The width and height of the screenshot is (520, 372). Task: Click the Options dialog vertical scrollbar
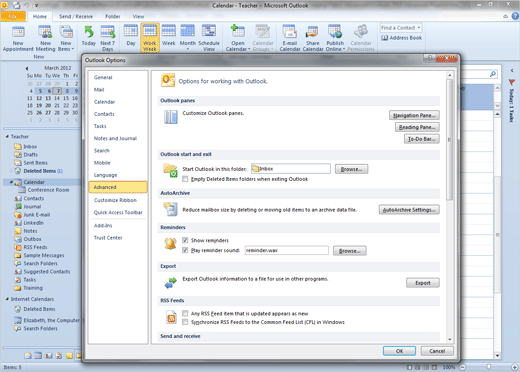(450, 139)
